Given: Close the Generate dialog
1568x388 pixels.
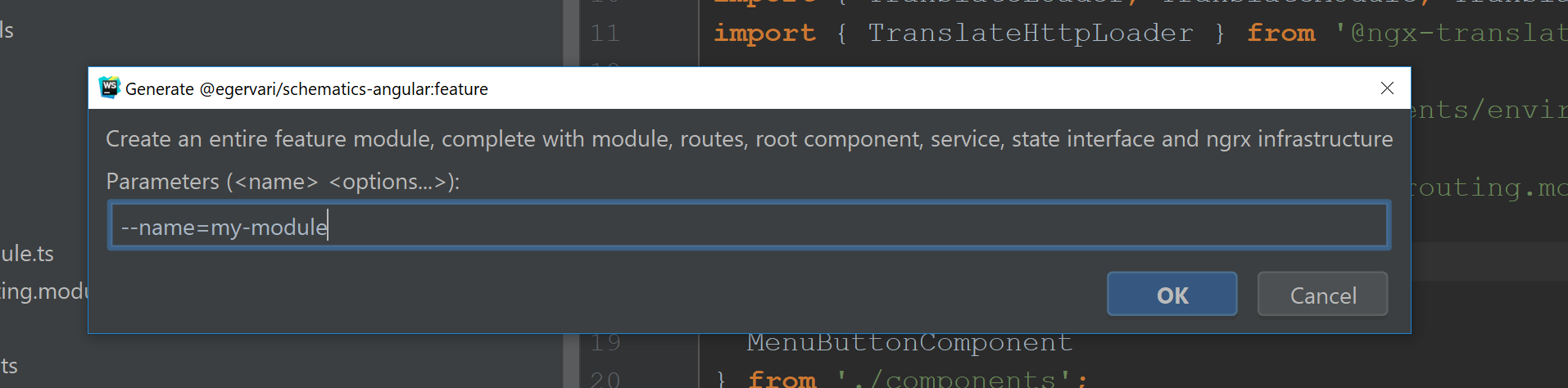Looking at the screenshot, I should 1387,88.
